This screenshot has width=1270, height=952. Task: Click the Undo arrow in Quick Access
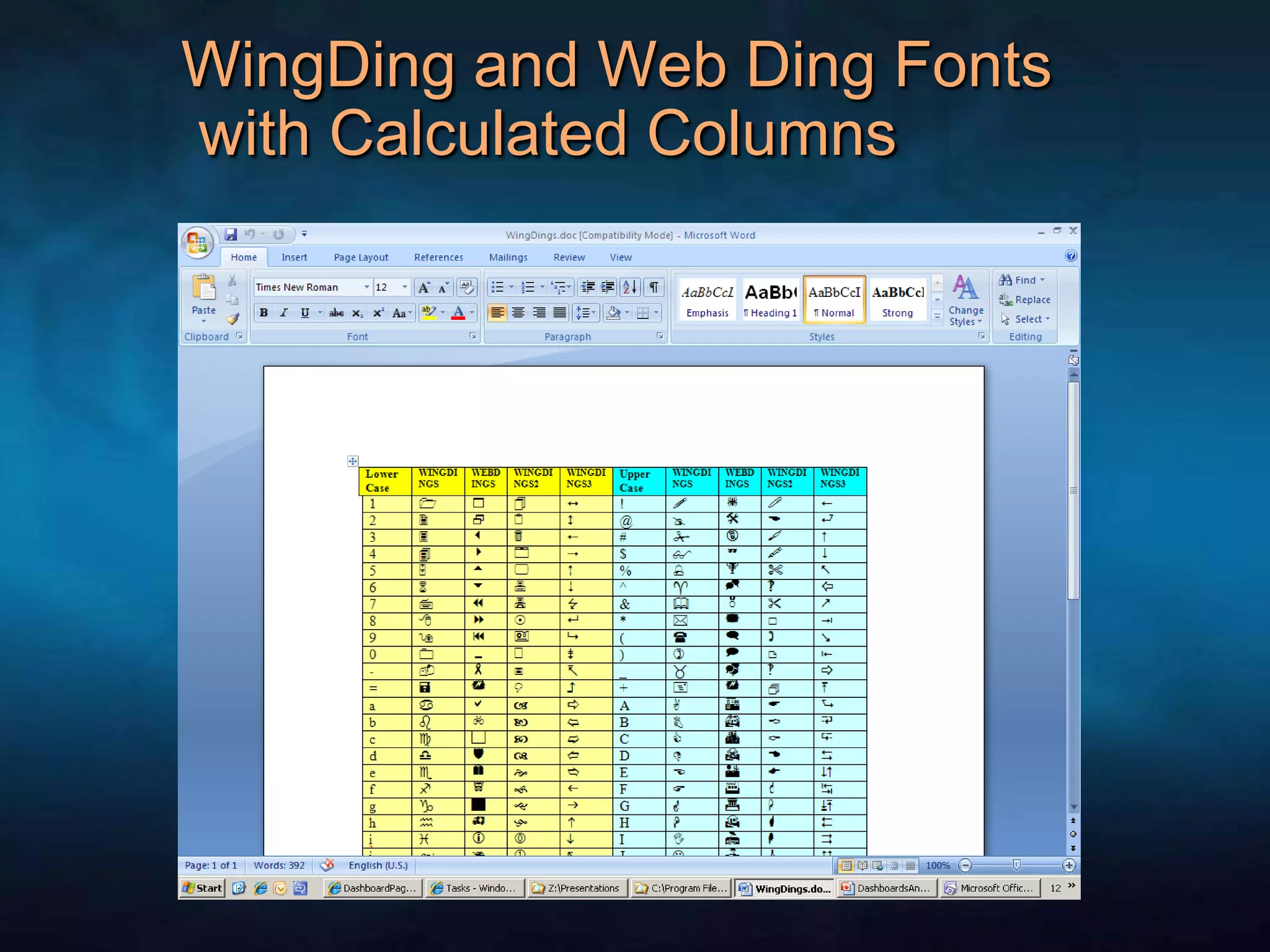click(250, 234)
